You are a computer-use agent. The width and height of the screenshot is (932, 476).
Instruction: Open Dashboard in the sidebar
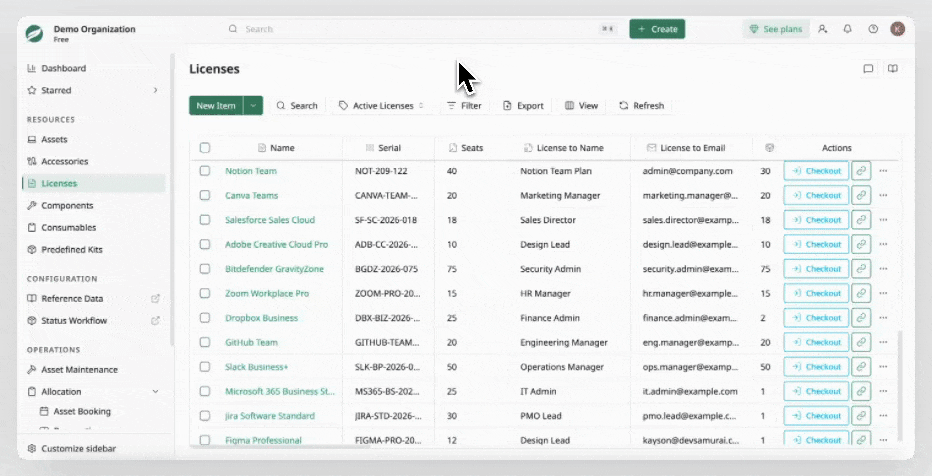(64, 68)
